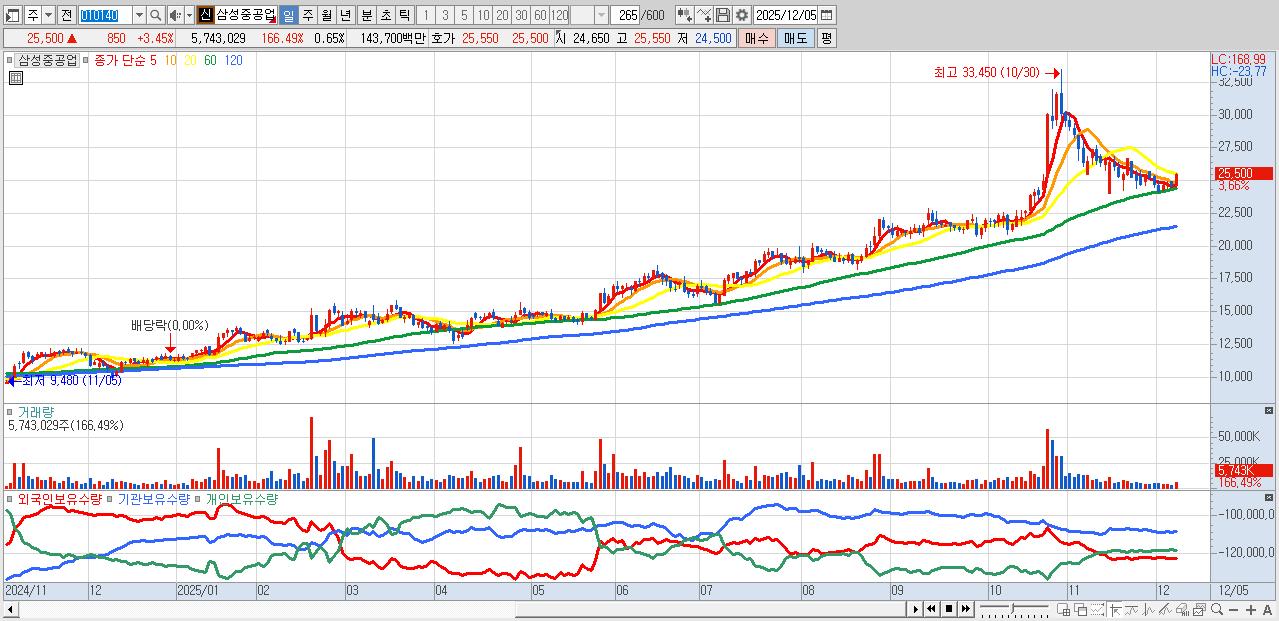
Task: Click the moving average 120 legend
Action: 232,60
